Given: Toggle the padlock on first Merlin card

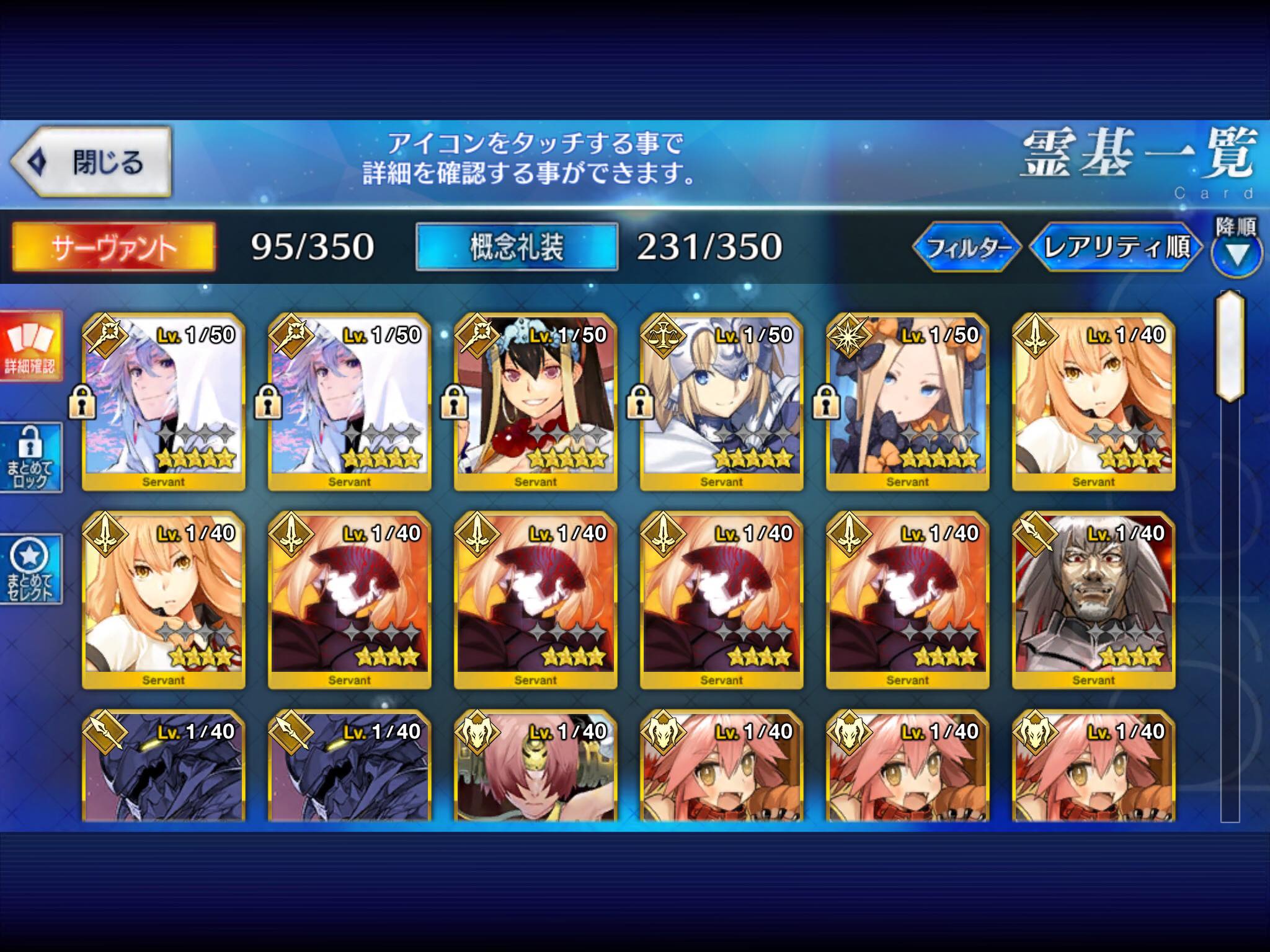Looking at the screenshot, I should 82,402.
